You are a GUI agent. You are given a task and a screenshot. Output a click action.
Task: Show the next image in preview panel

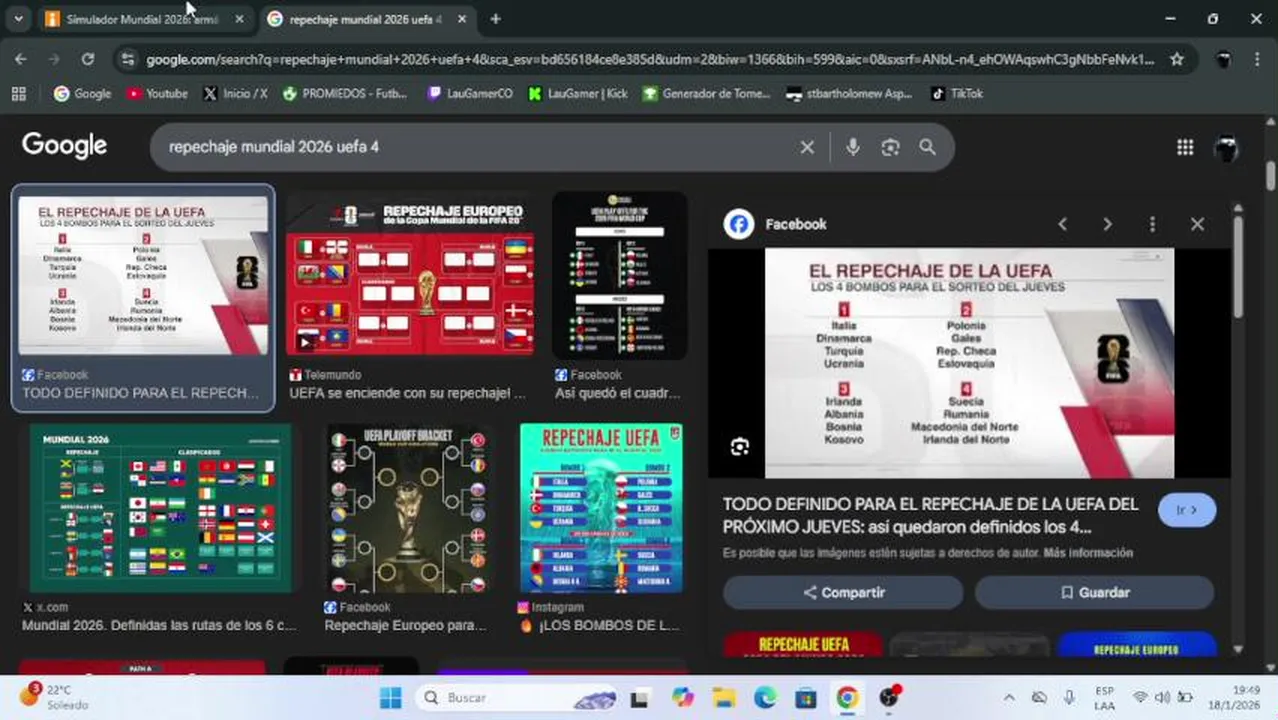pyautogui.click(x=1106, y=224)
